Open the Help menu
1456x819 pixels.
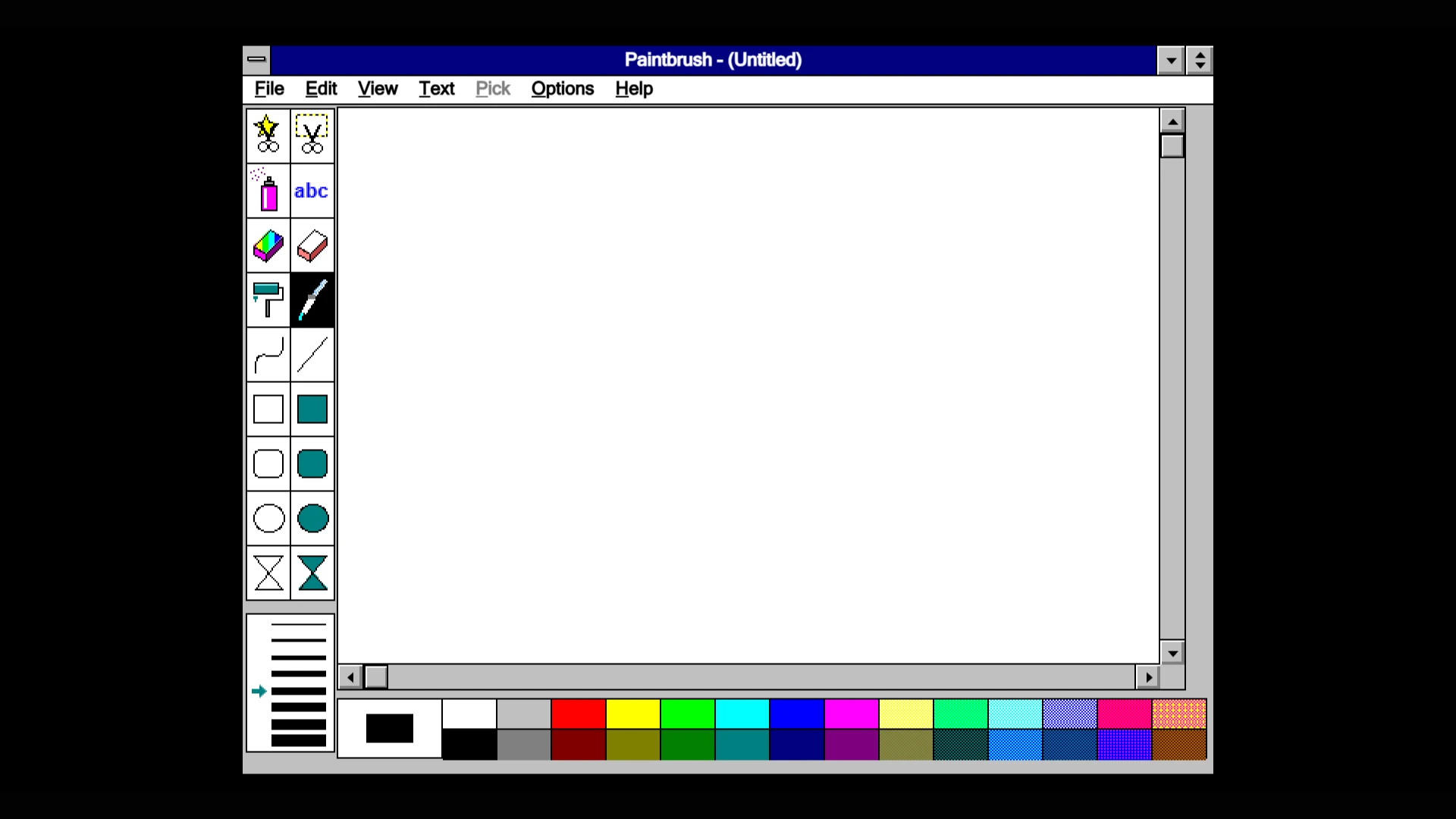634,89
